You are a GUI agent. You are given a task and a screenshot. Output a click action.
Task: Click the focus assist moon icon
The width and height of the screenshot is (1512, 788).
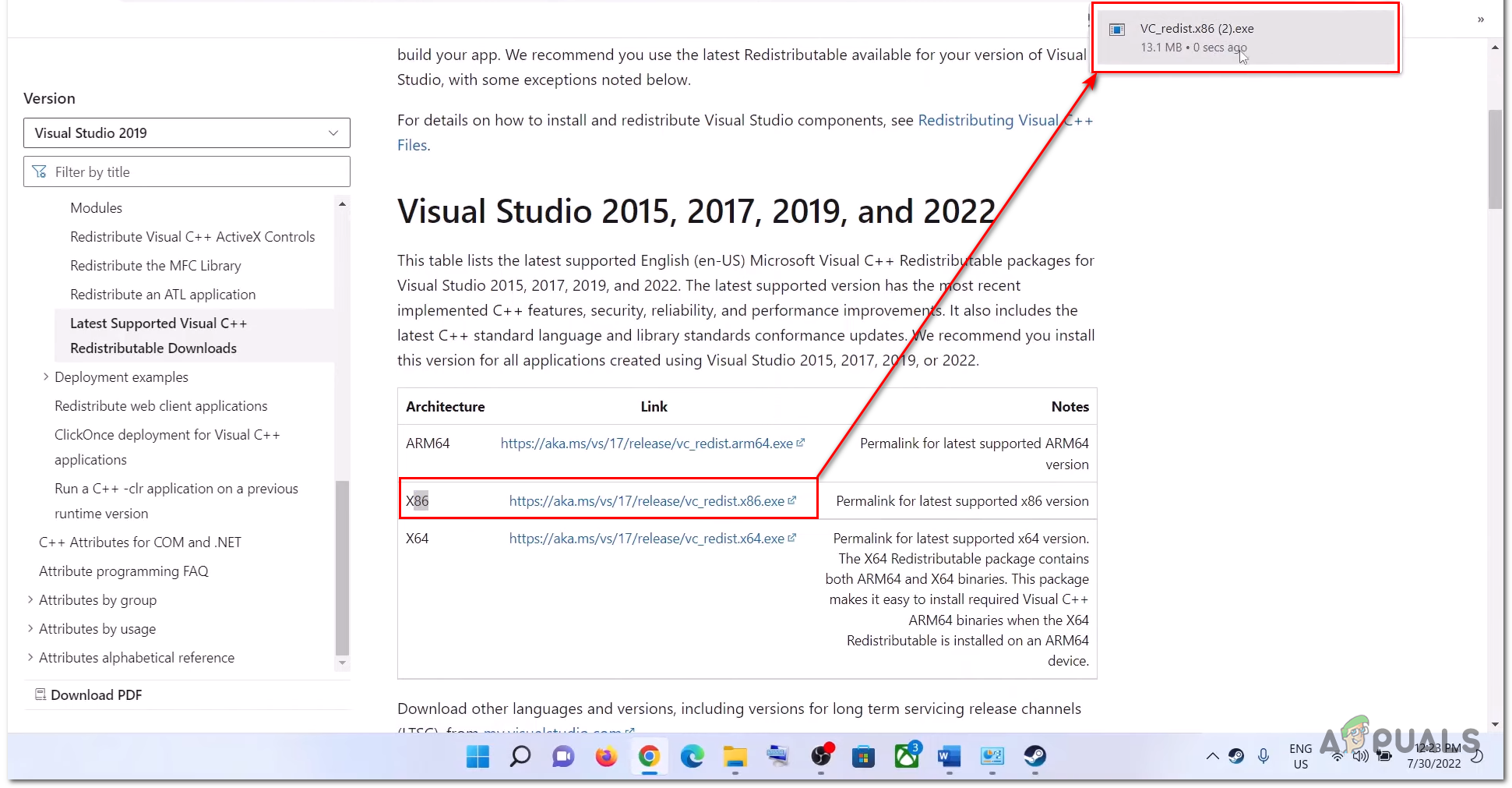click(x=1476, y=756)
